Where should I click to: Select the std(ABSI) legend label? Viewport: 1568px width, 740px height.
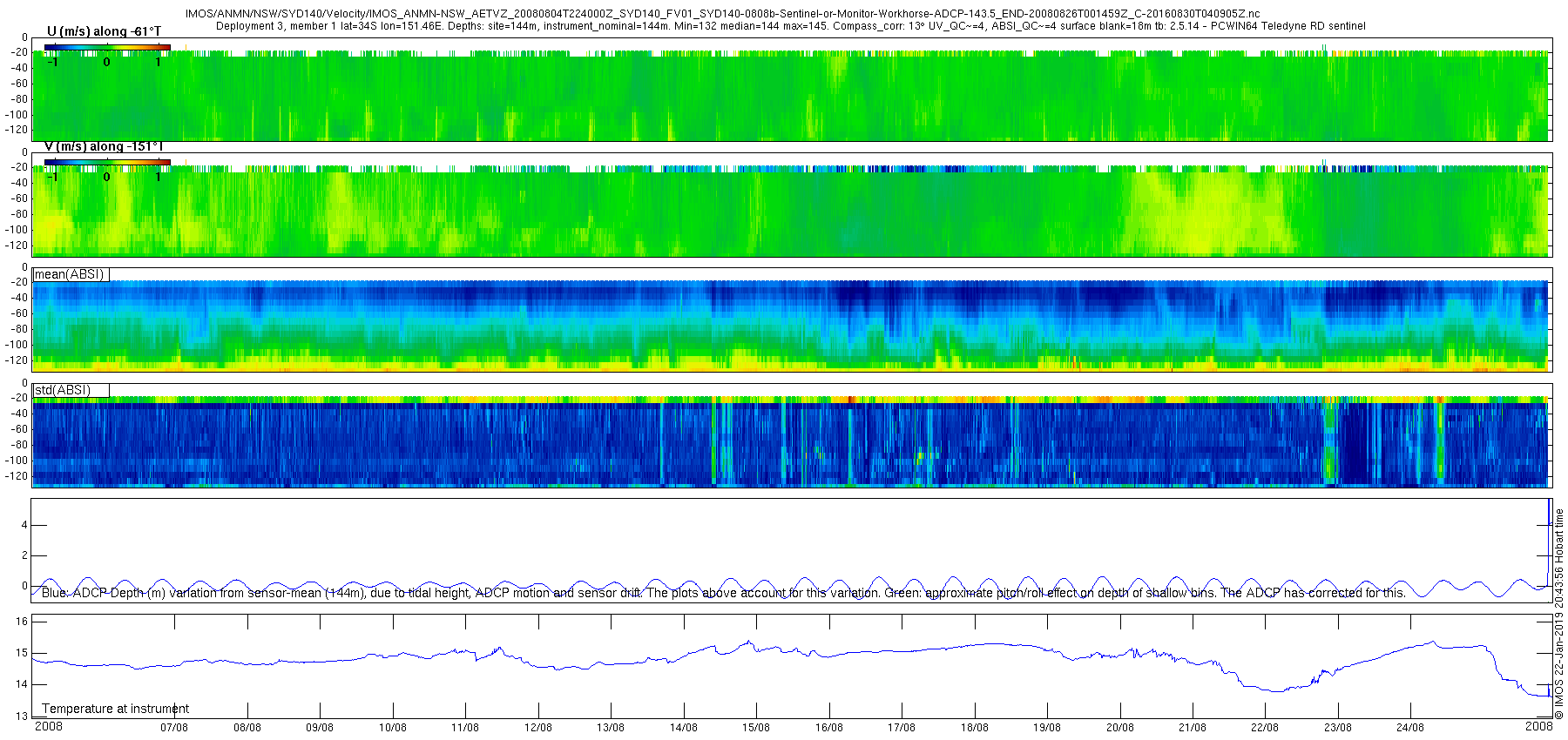tap(71, 390)
